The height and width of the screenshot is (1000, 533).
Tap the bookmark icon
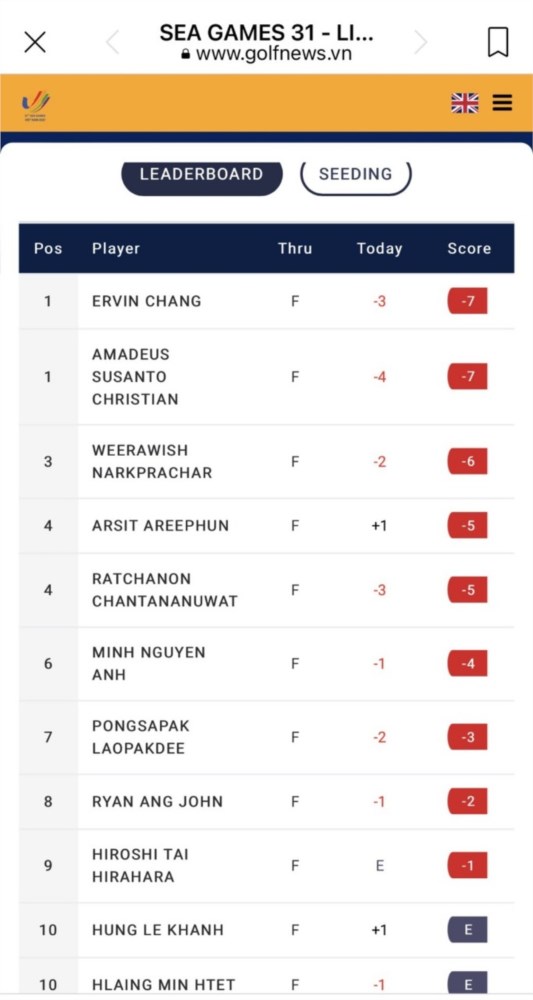tap(498, 42)
